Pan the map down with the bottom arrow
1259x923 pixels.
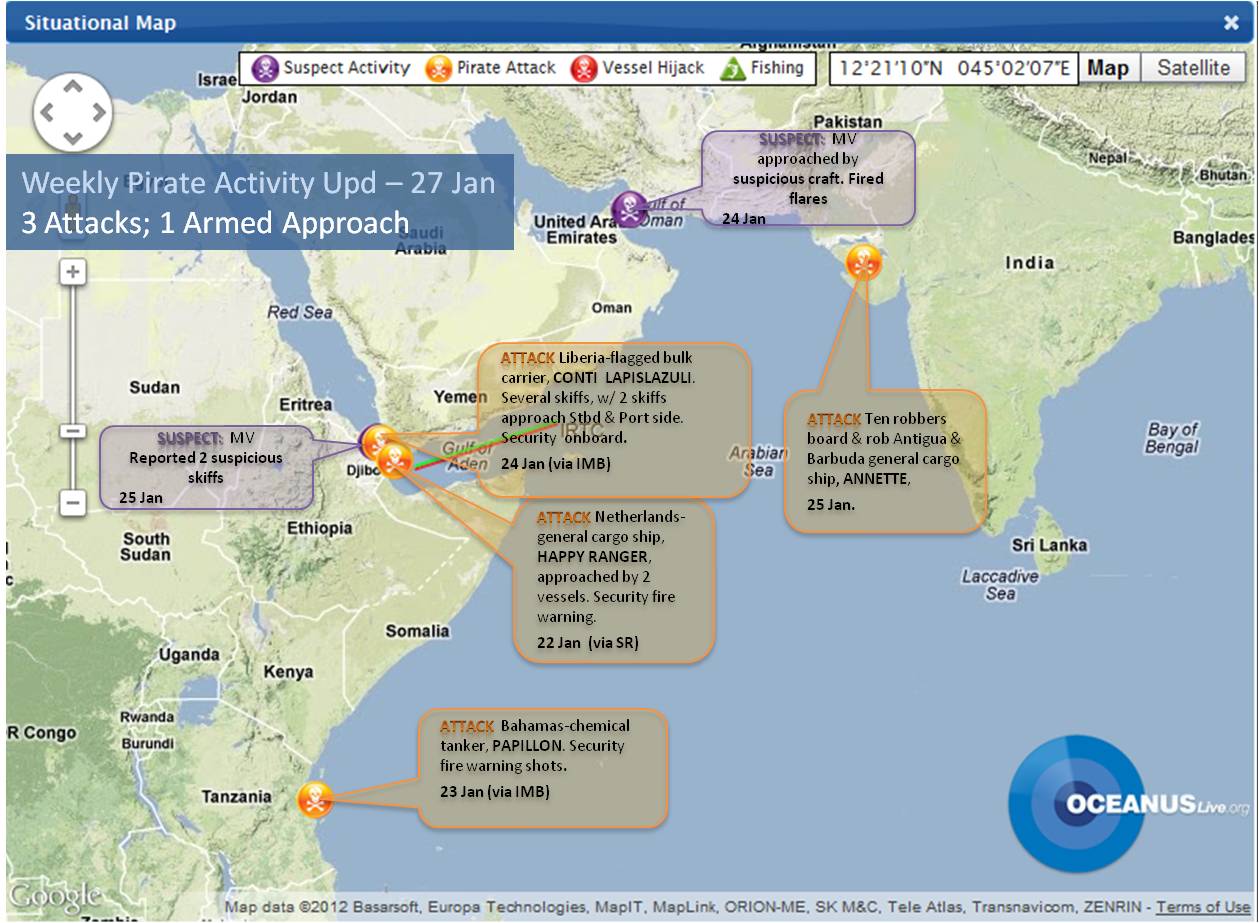pos(72,137)
